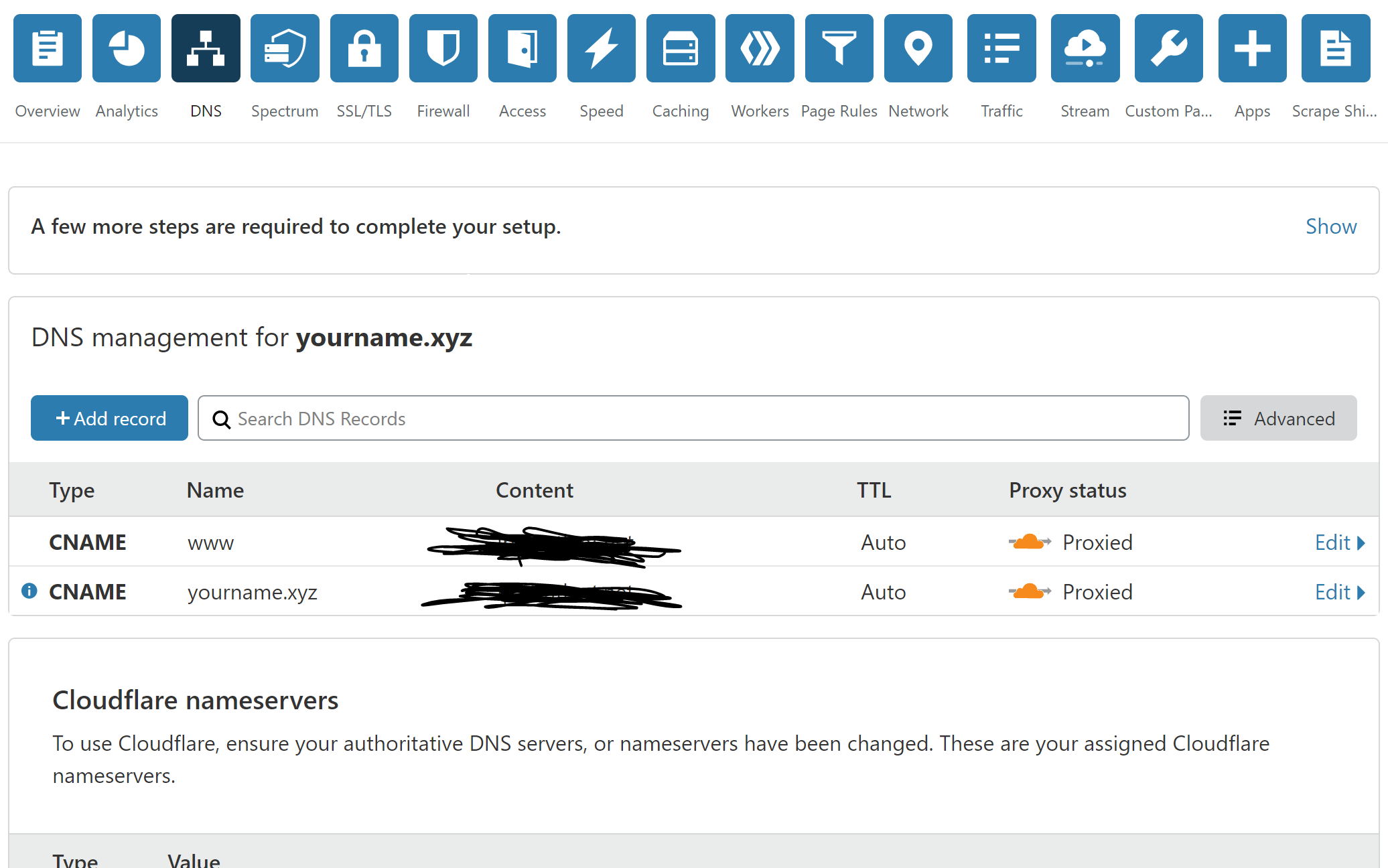The height and width of the screenshot is (868, 1388).
Task: Click the Auto TTL of yourname.xyz record
Action: tap(884, 592)
